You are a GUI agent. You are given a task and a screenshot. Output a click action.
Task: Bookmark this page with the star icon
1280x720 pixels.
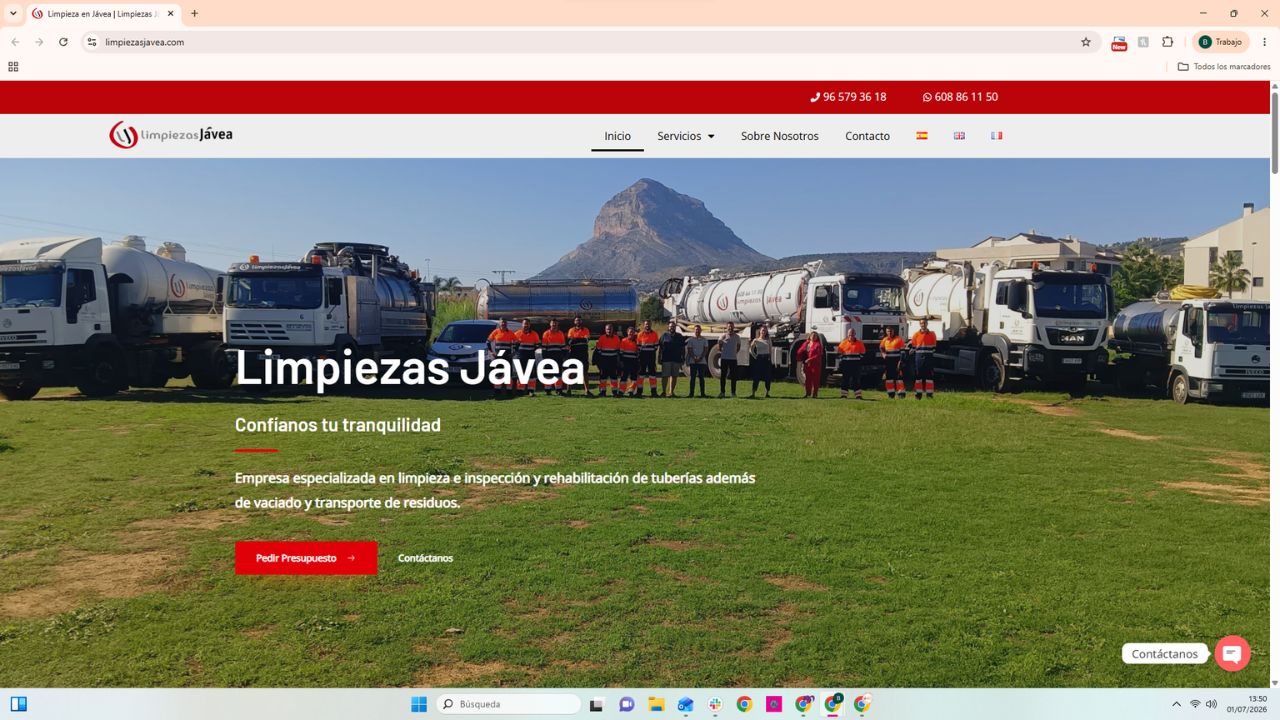click(x=1086, y=42)
